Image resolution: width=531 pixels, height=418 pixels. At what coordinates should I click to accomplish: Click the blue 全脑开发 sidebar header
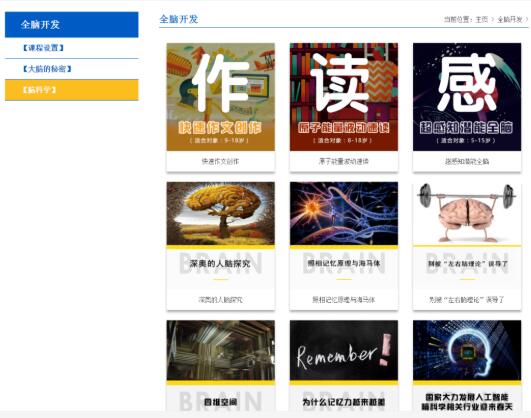click(72, 25)
